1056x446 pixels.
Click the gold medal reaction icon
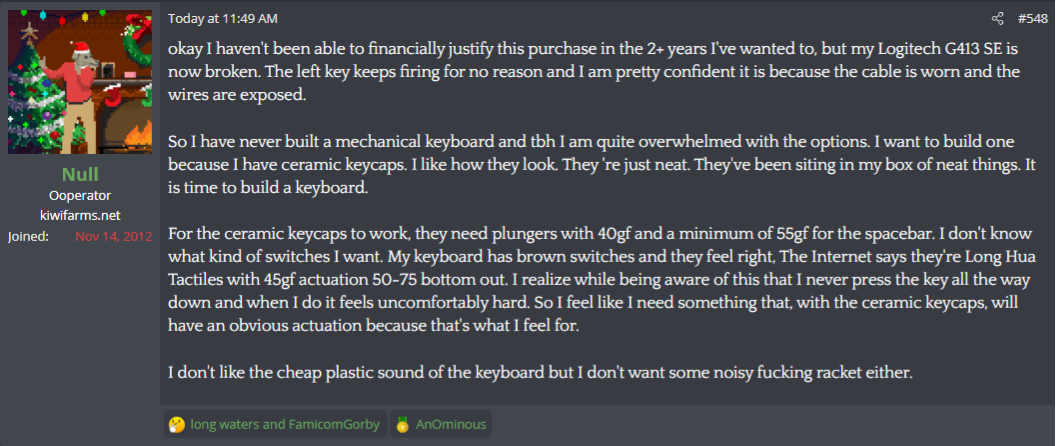[x=403, y=424]
